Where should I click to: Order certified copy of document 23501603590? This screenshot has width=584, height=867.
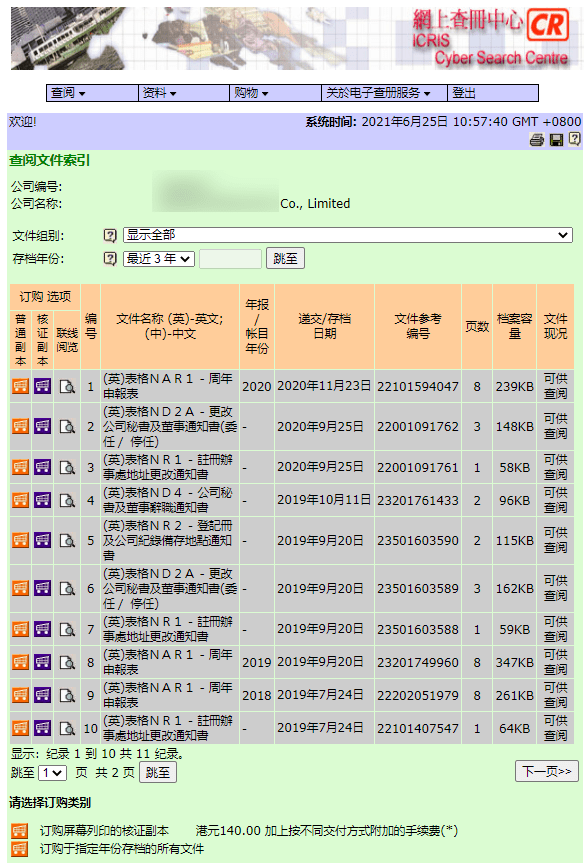pyautogui.click(x=43, y=540)
